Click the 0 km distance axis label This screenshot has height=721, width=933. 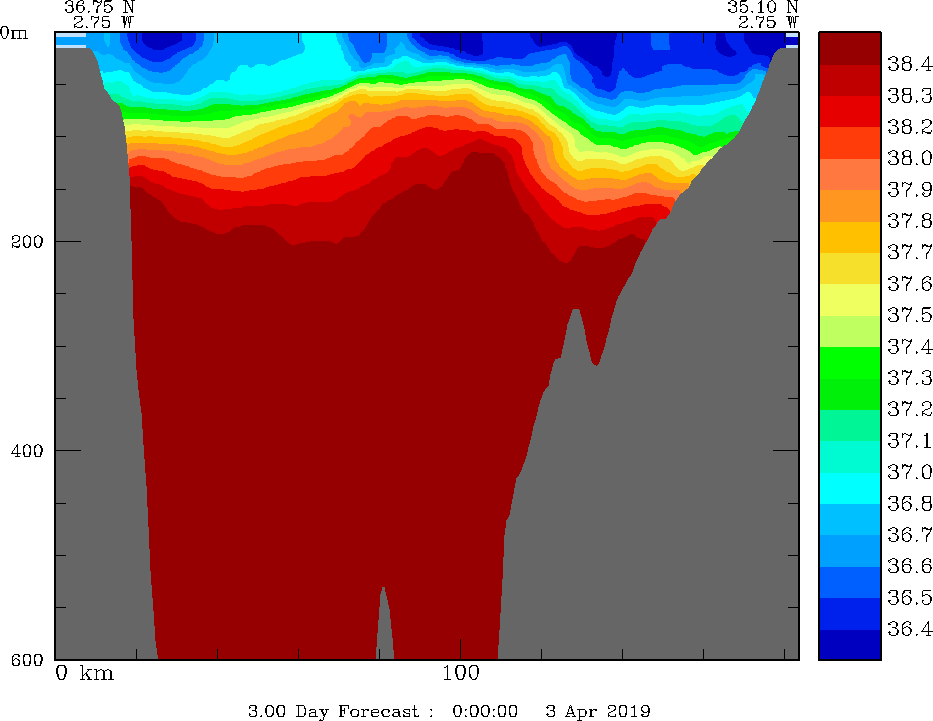tap(85, 673)
